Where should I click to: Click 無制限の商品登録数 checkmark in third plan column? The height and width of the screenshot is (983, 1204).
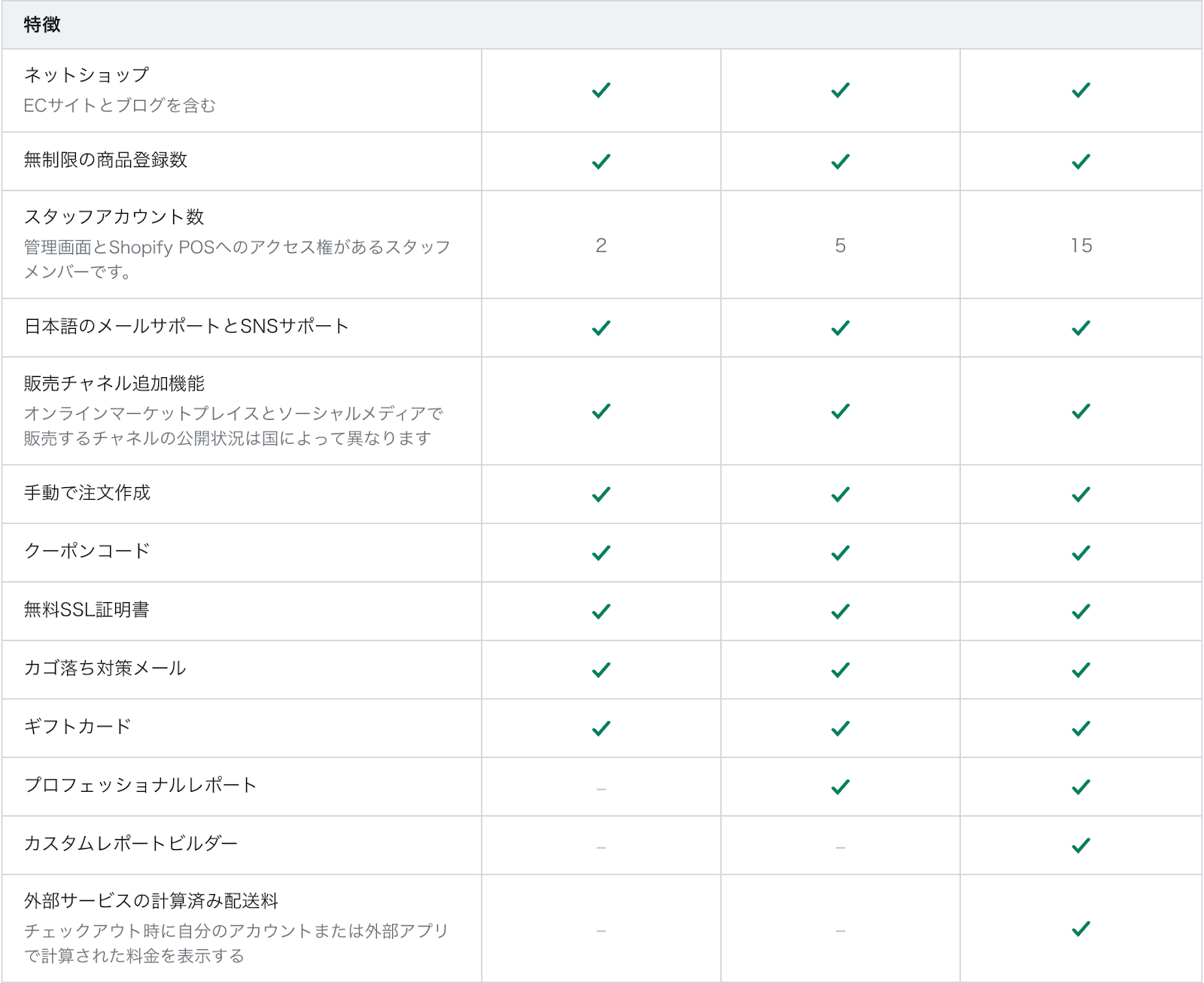(x=1081, y=162)
